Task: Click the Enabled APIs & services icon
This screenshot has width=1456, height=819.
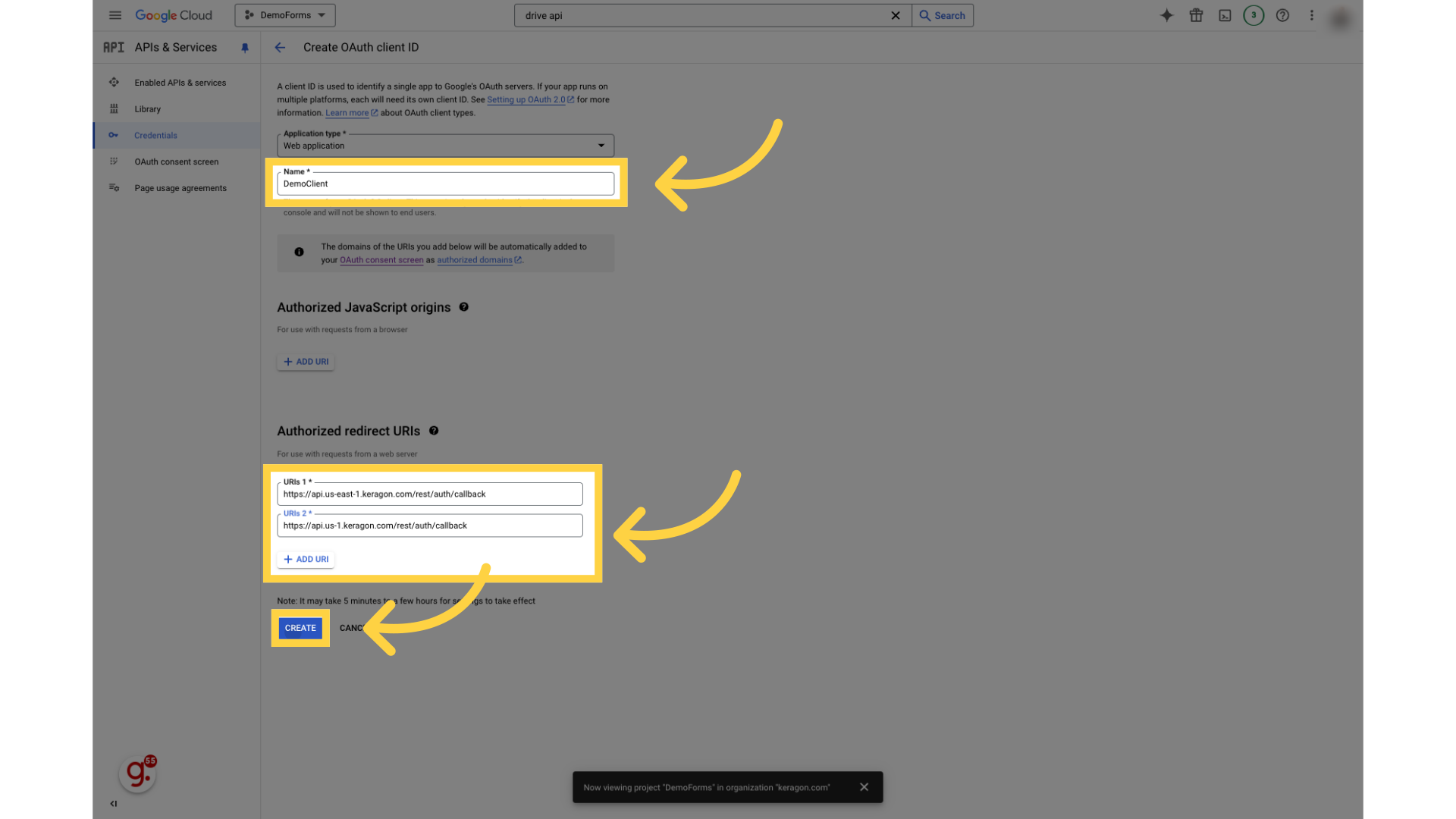Action: tap(114, 82)
